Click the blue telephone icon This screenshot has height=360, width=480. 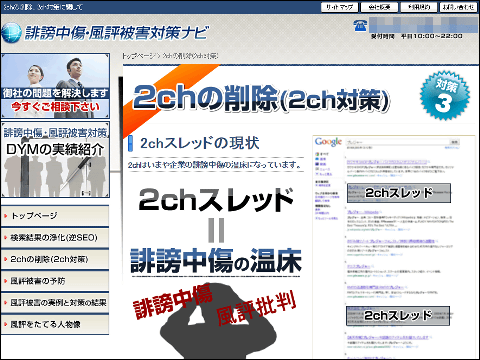point(360,25)
